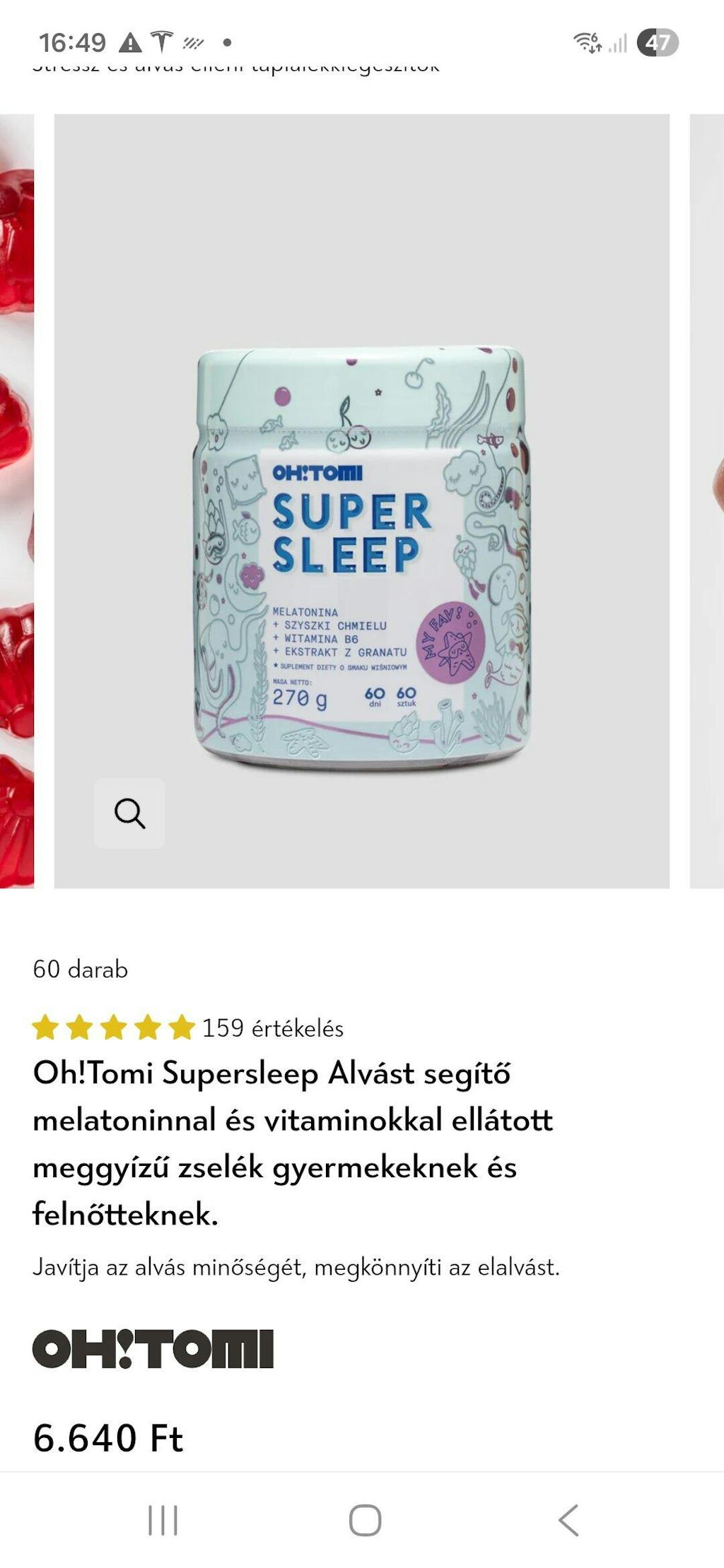Show the previous red gummies image
Image resolution: width=724 pixels, height=1568 pixels.
17,501
